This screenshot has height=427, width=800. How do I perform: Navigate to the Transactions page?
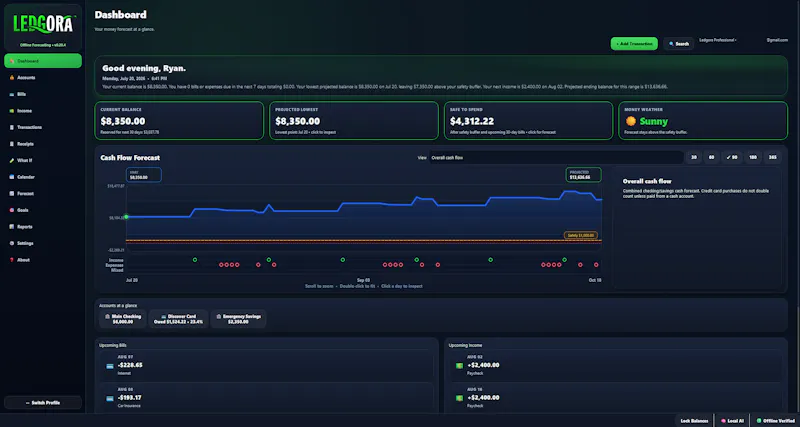coord(43,128)
